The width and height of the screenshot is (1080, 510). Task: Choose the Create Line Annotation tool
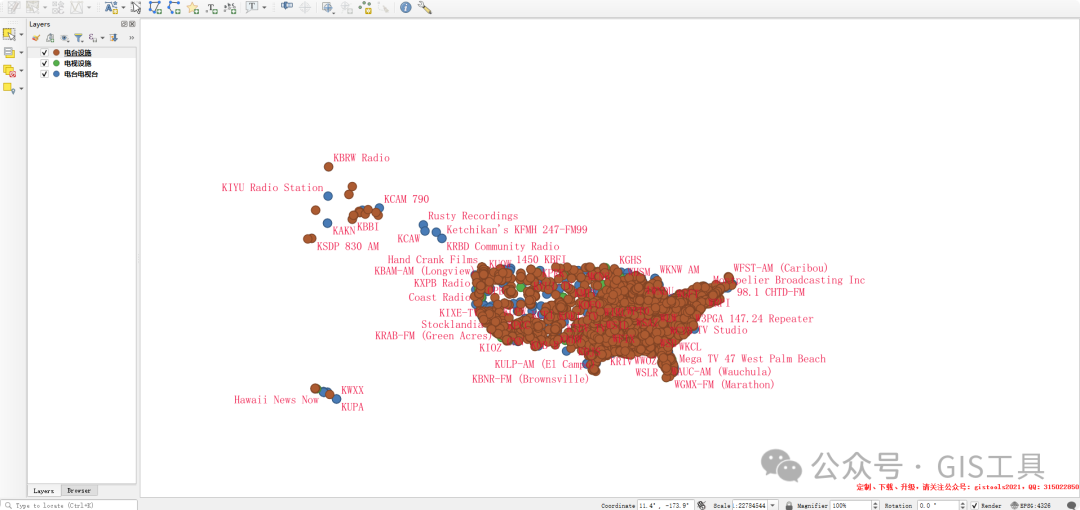[174, 8]
